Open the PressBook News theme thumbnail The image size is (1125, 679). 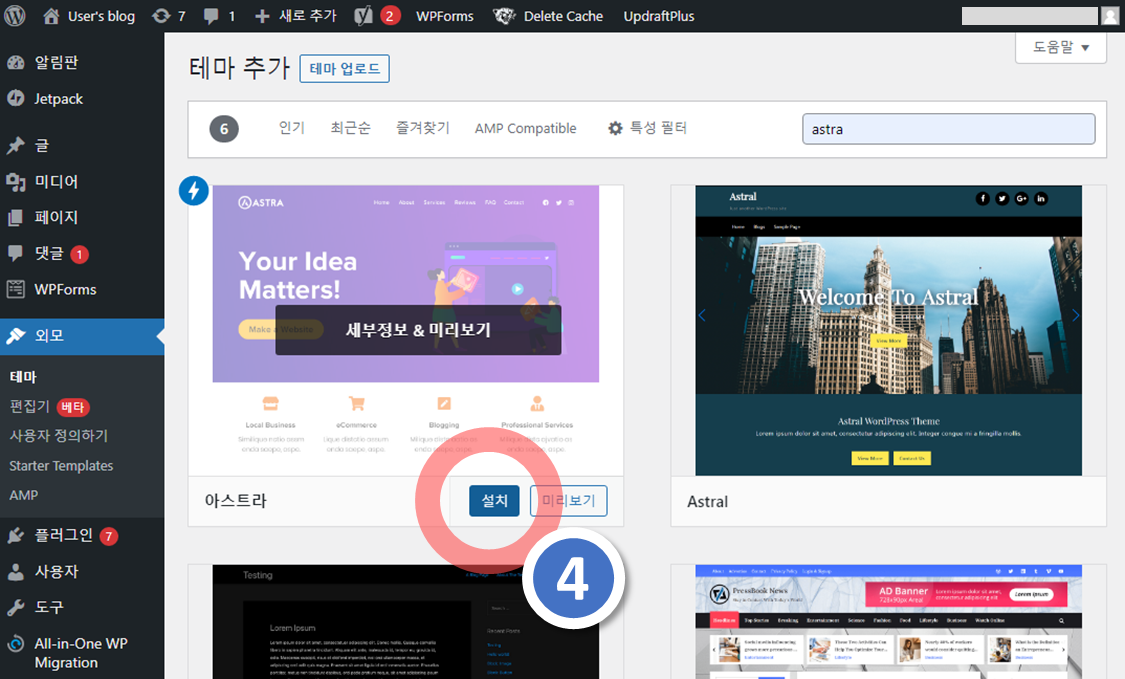click(888, 622)
